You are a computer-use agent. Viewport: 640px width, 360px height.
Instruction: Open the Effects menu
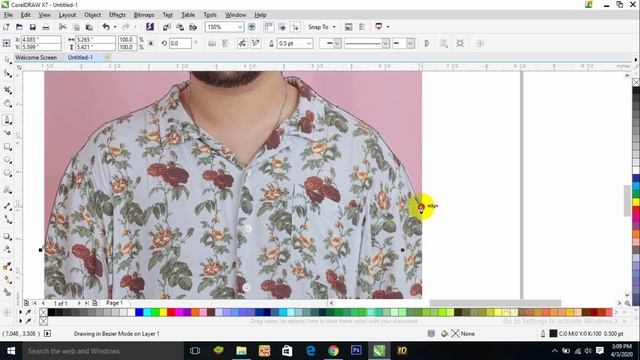coord(118,15)
